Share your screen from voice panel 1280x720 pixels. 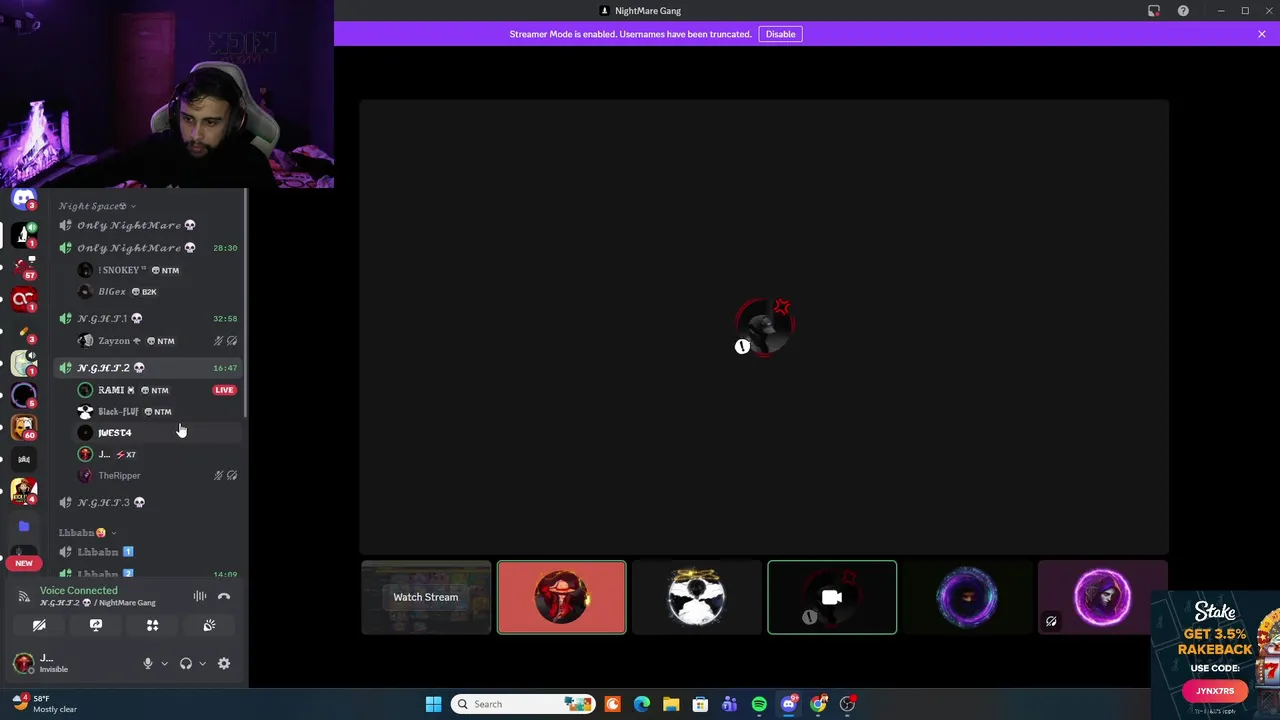96,625
